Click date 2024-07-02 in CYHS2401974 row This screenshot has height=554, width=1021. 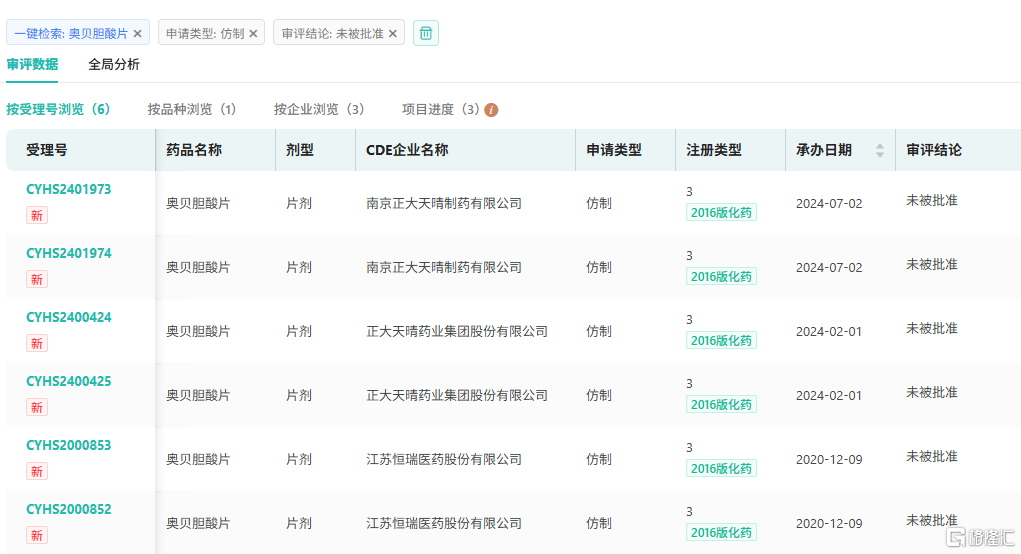click(x=829, y=268)
